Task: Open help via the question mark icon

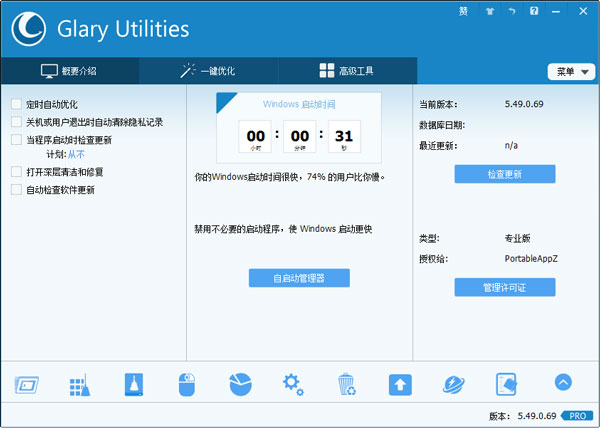Action: [534, 11]
